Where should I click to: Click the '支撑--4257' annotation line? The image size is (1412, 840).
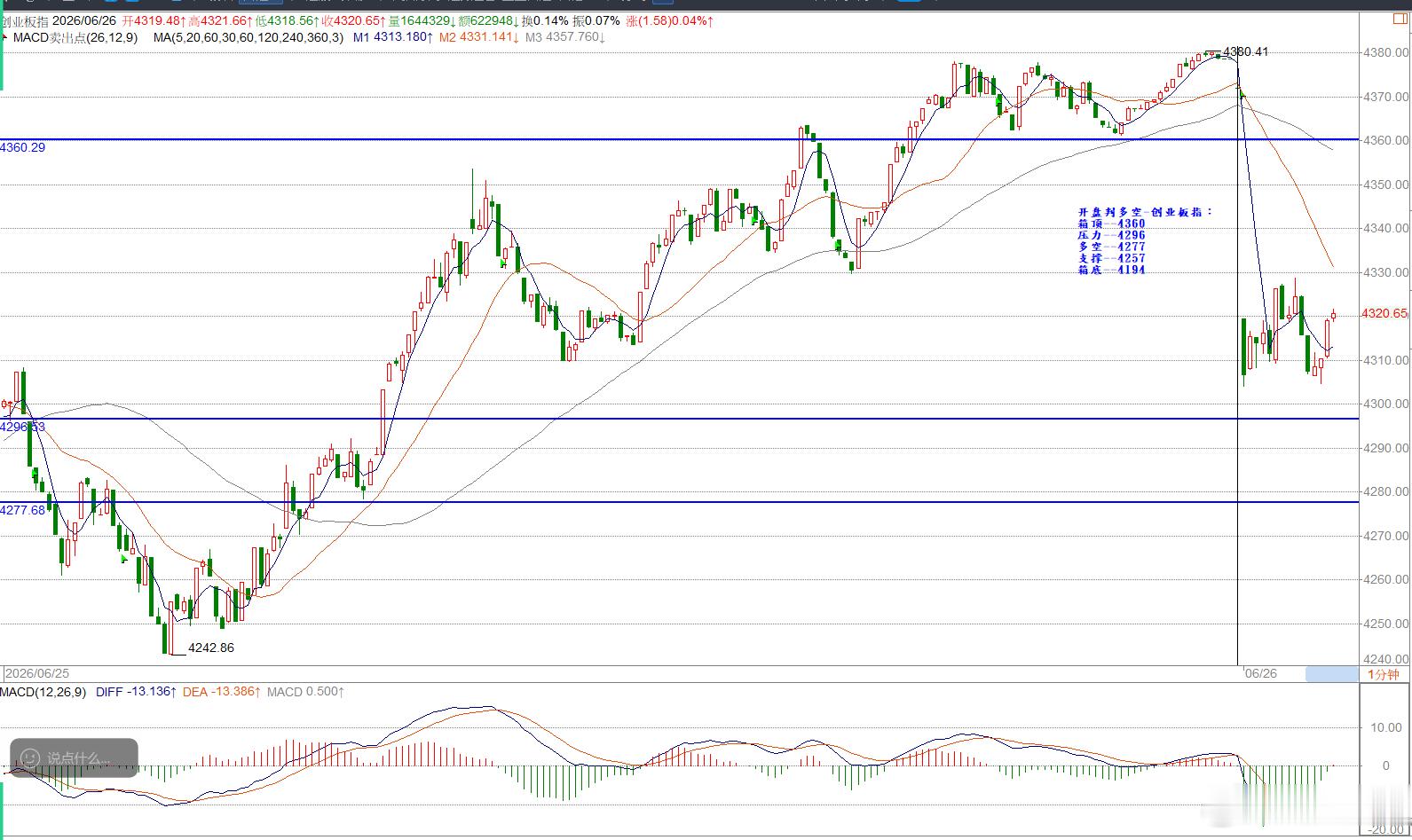pyautogui.click(x=1111, y=258)
